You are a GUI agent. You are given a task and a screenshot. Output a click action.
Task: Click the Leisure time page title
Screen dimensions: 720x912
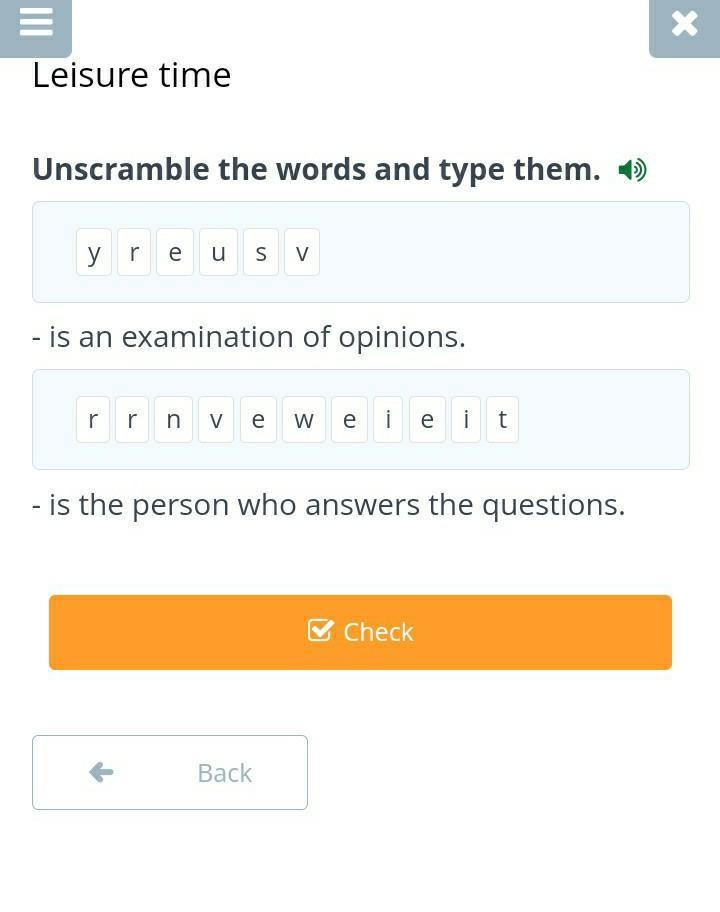pyautogui.click(x=132, y=75)
